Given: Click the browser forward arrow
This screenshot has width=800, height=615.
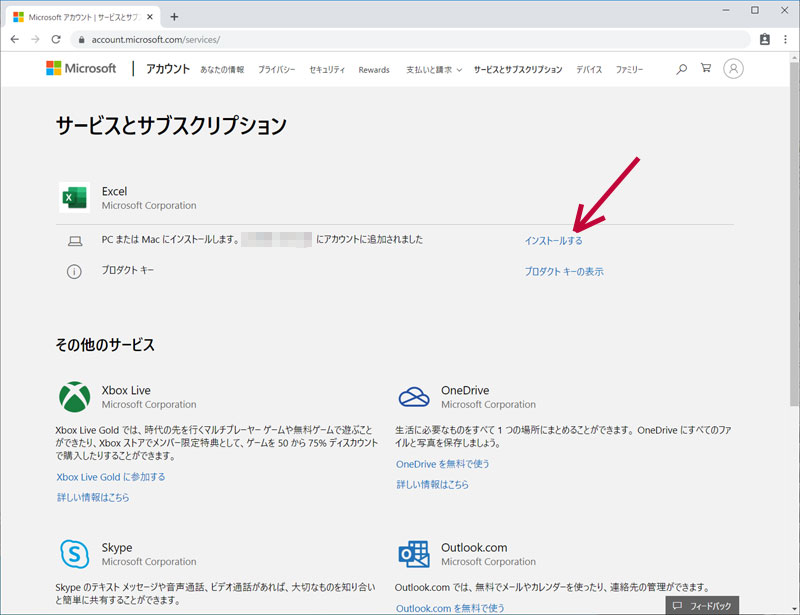Looking at the screenshot, I should tap(35, 39).
